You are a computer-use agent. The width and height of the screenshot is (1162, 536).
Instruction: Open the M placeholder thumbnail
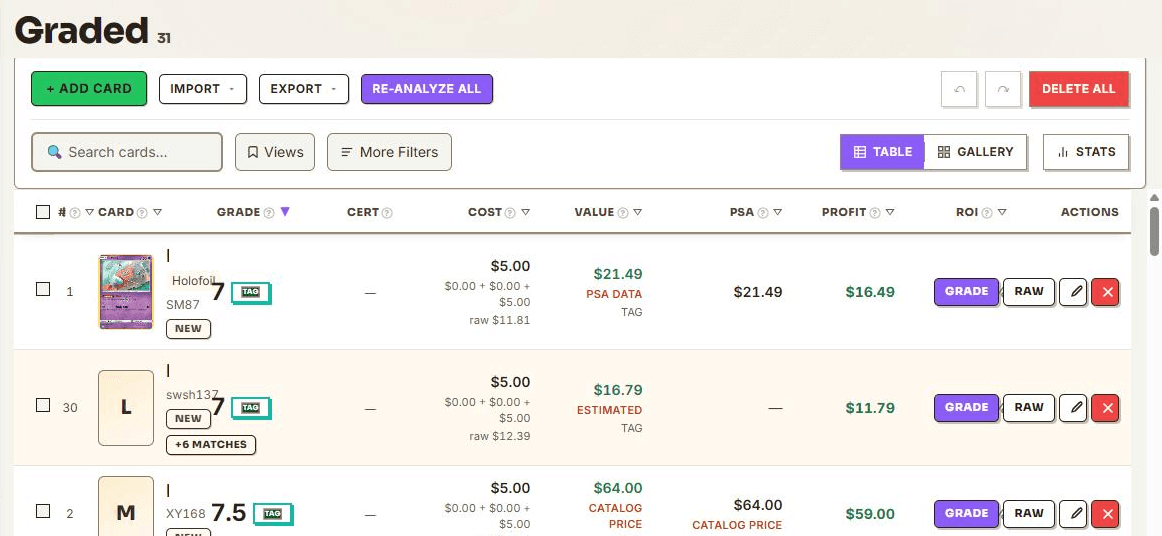tap(126, 506)
